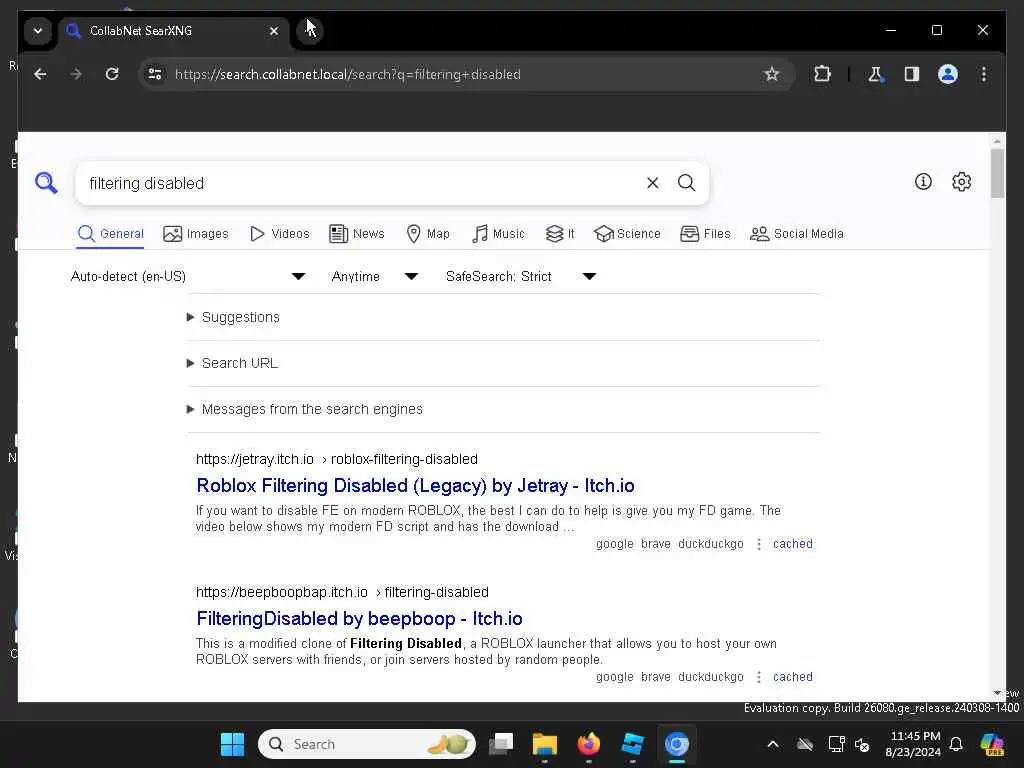Open cached link for the beepboop result

pos(793,677)
